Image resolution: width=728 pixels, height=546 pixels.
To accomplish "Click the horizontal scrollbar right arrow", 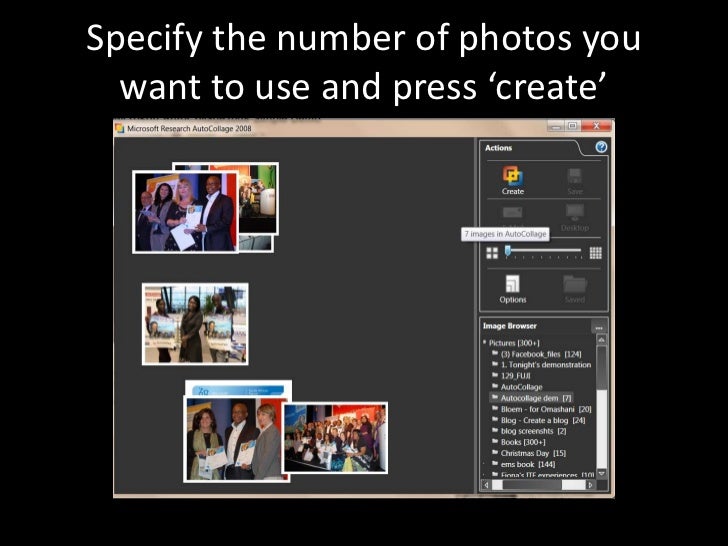I will click(x=590, y=485).
